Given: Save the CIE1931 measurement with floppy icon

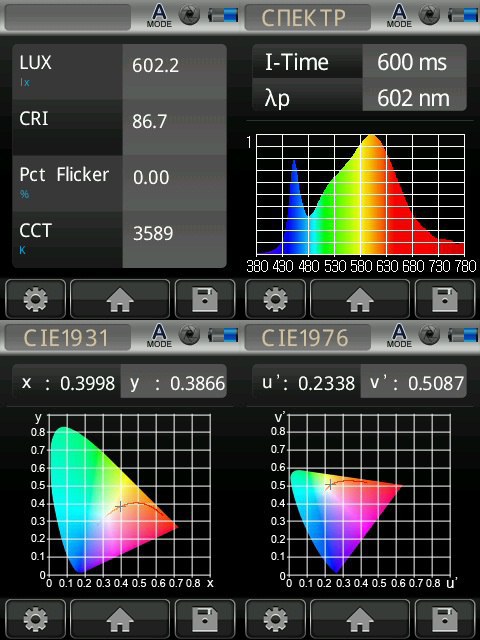Looking at the screenshot, I should click(205, 619).
